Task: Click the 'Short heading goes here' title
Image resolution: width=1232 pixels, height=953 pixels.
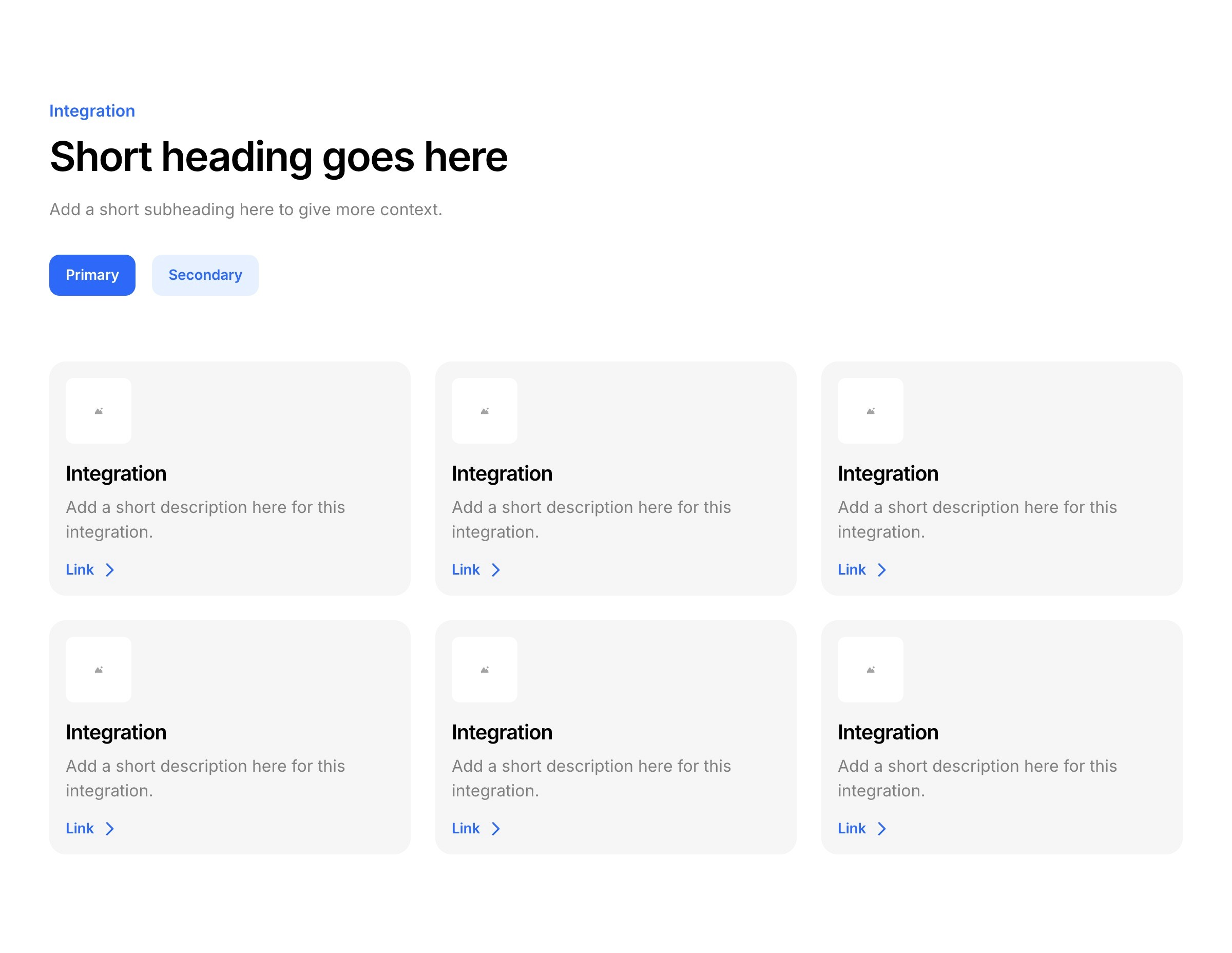Action: pyautogui.click(x=279, y=157)
